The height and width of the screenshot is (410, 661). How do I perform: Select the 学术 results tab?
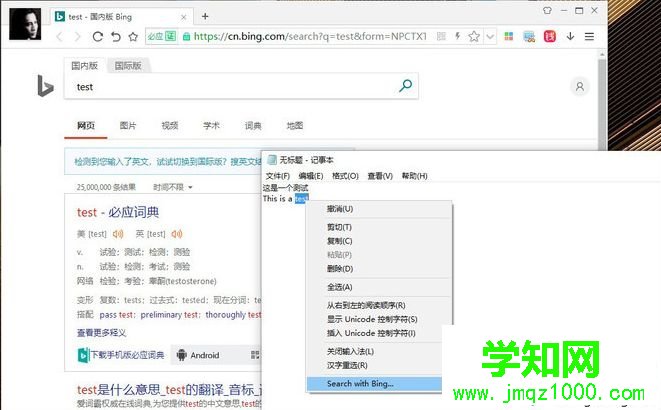211,126
